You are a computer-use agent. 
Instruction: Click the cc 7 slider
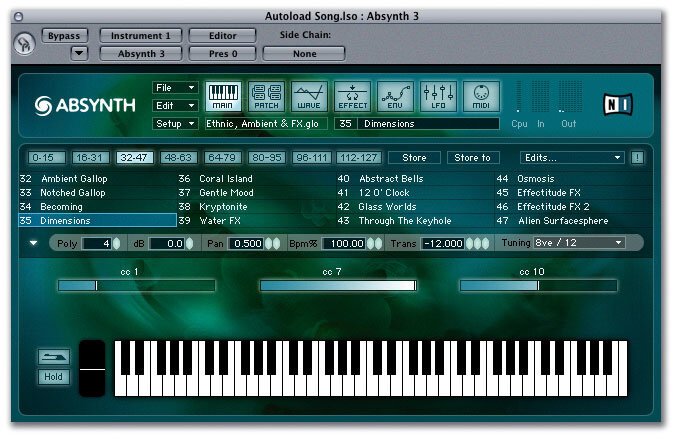point(338,285)
